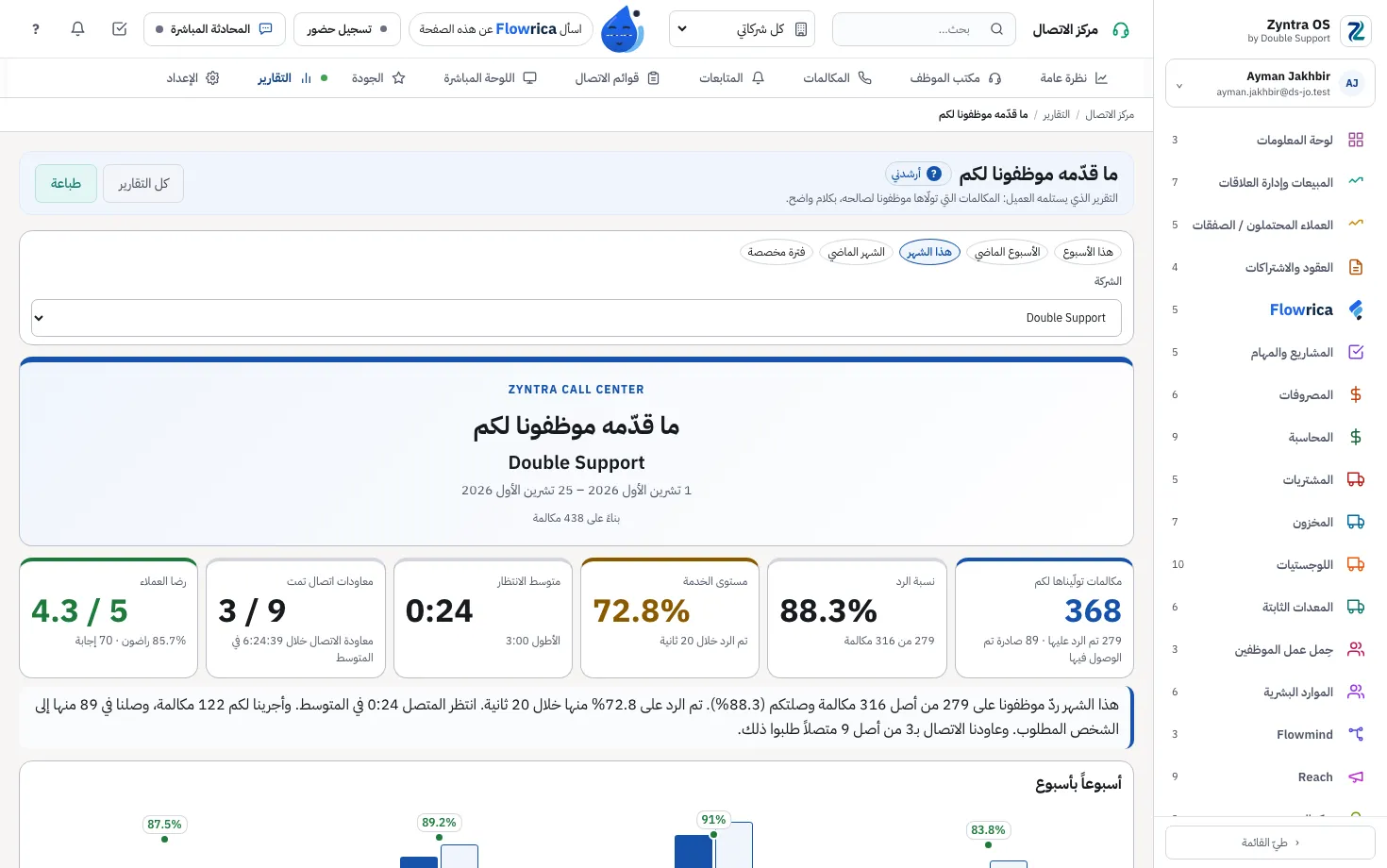Viewport: 1387px width, 868px height.
Task: Open Reach megaphone icon in sidebar
Action: click(1356, 776)
